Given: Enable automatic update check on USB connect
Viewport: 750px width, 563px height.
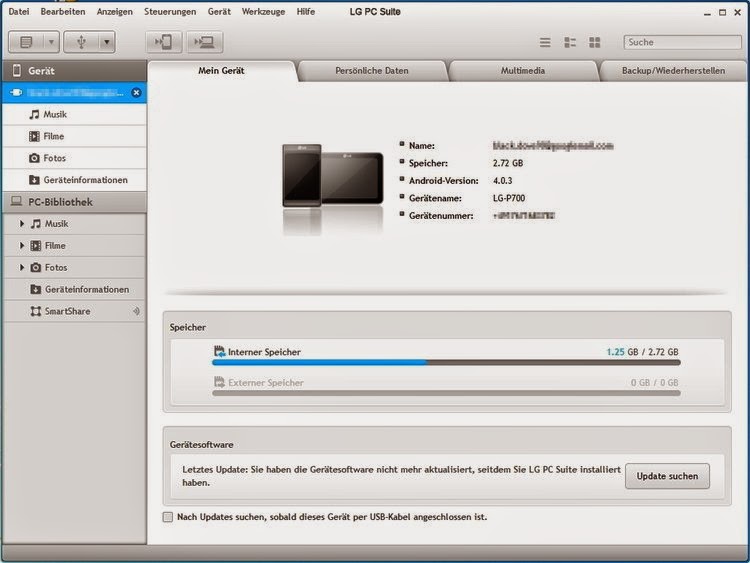Looking at the screenshot, I should coord(168,517).
